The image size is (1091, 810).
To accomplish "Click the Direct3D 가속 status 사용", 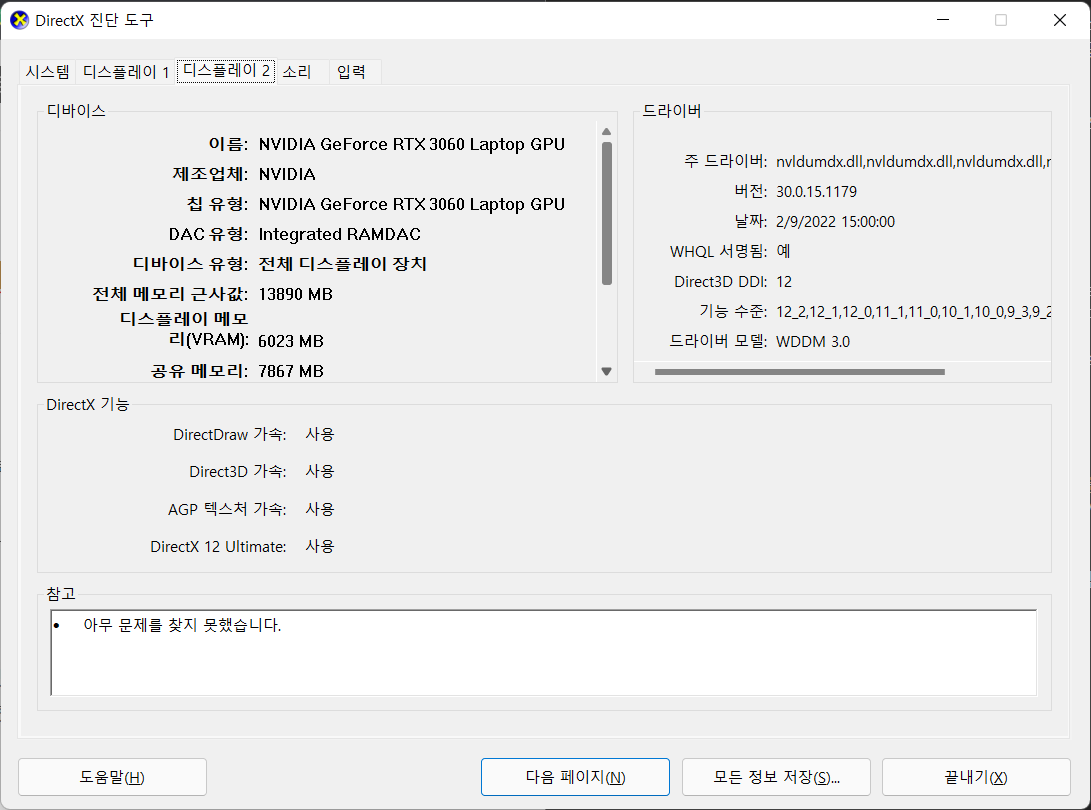I will (x=320, y=471).
